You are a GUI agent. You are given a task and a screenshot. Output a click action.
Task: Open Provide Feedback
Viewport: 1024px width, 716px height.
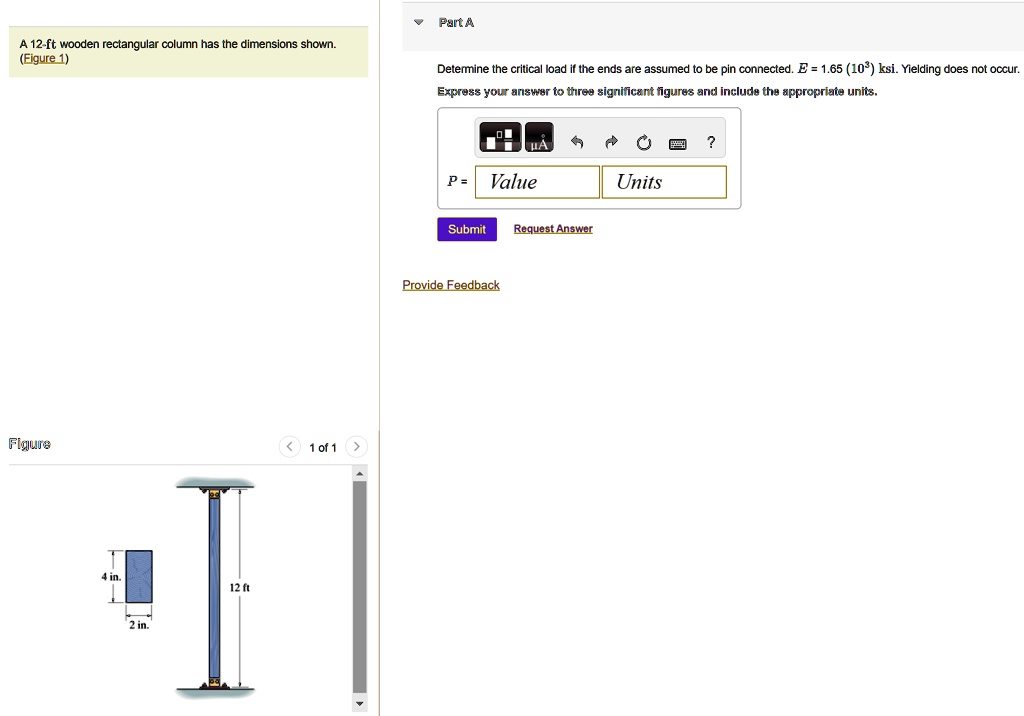(450, 284)
